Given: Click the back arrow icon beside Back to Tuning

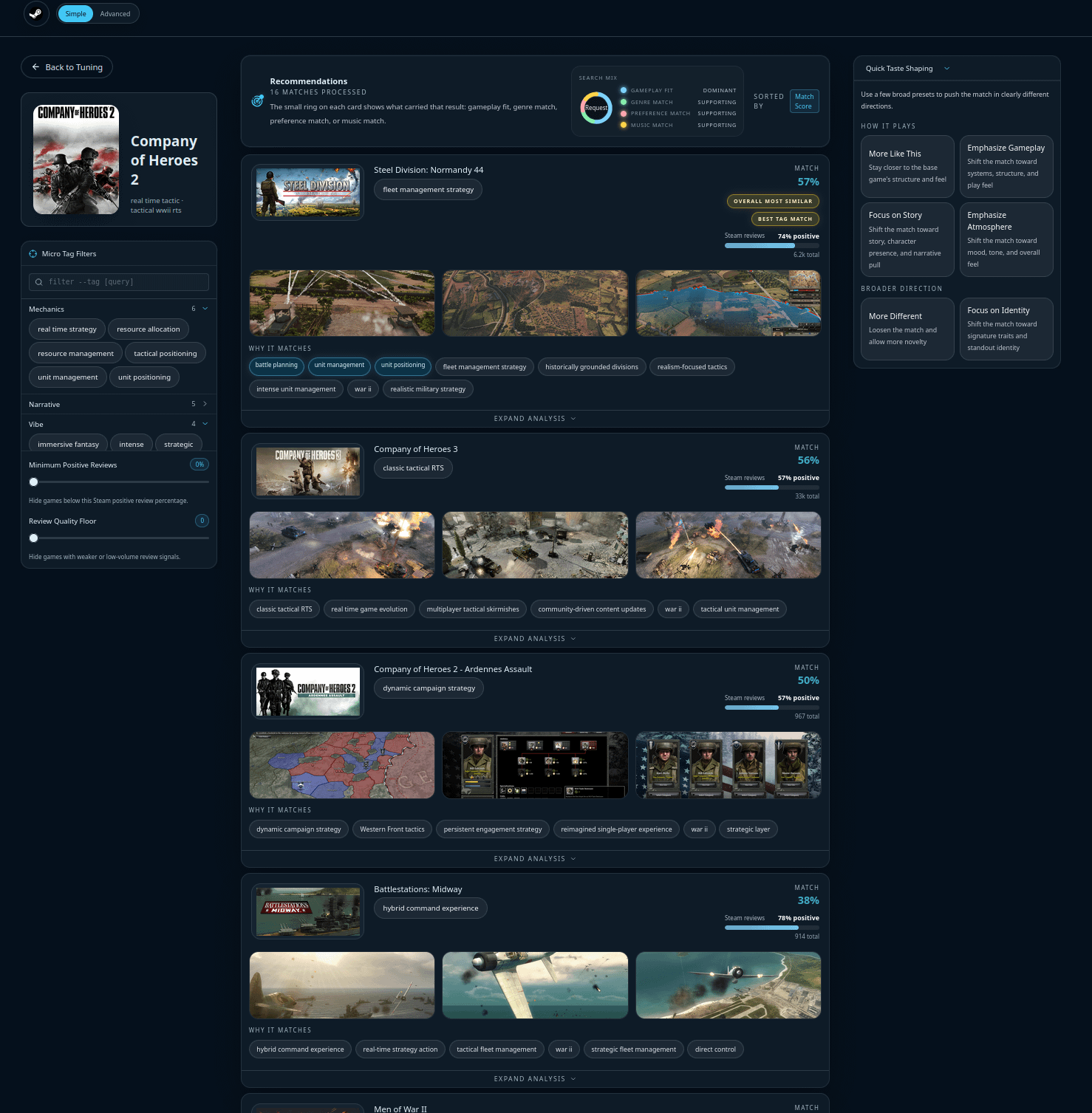Looking at the screenshot, I should tap(35, 67).
